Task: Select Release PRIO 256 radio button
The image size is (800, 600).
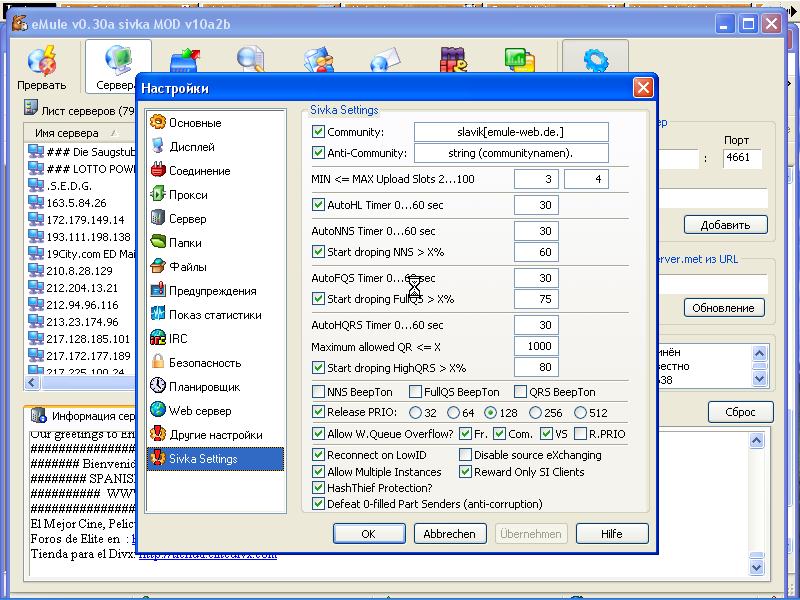Action: (535, 412)
